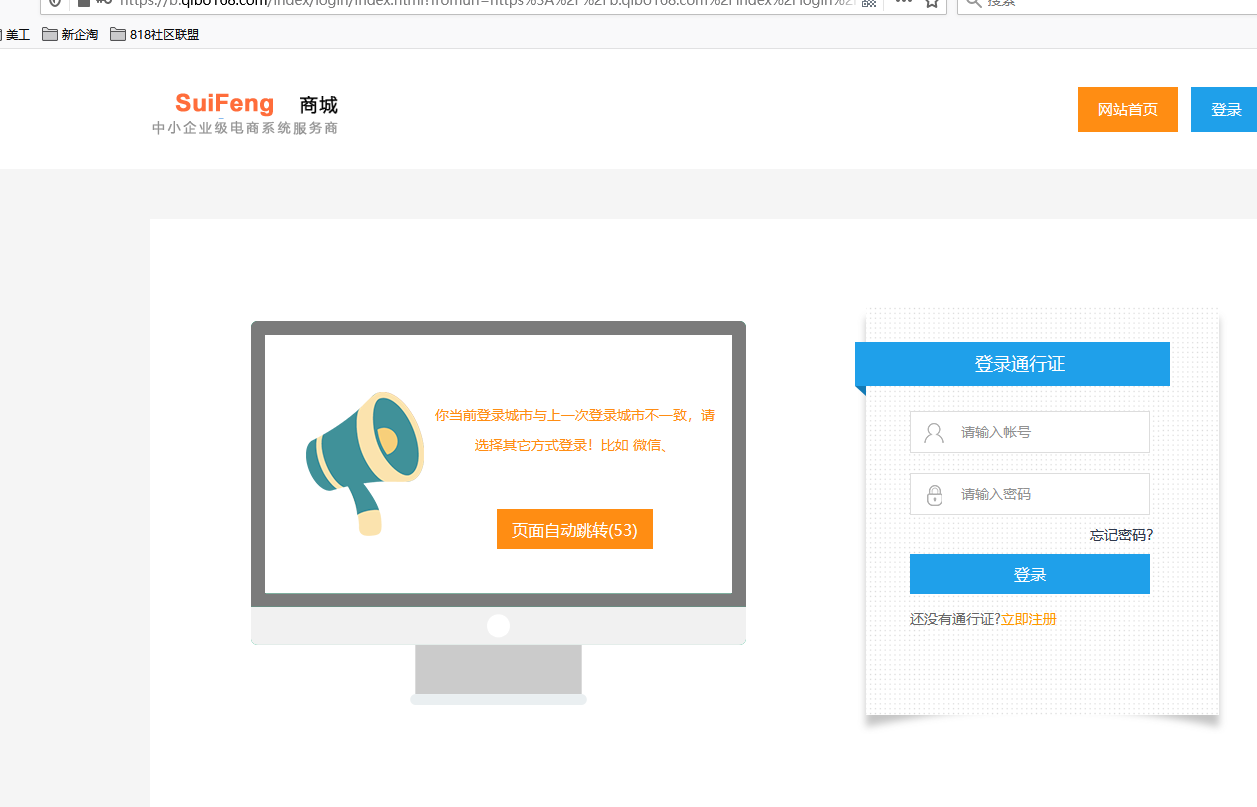Click the SuiFeng 商城 logo
The height and width of the screenshot is (807, 1257).
(x=245, y=114)
